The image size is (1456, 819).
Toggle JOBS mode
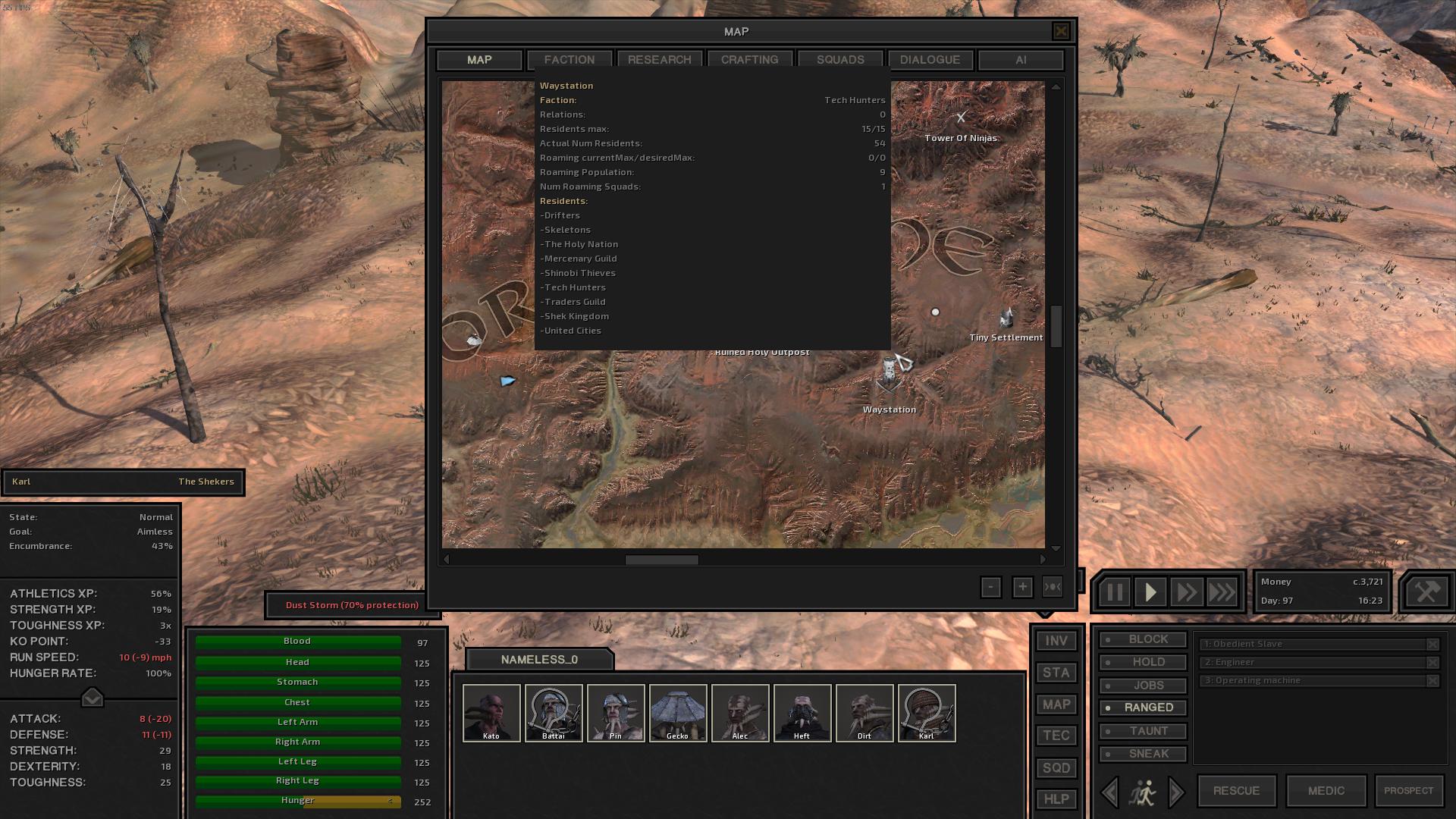pos(1143,685)
